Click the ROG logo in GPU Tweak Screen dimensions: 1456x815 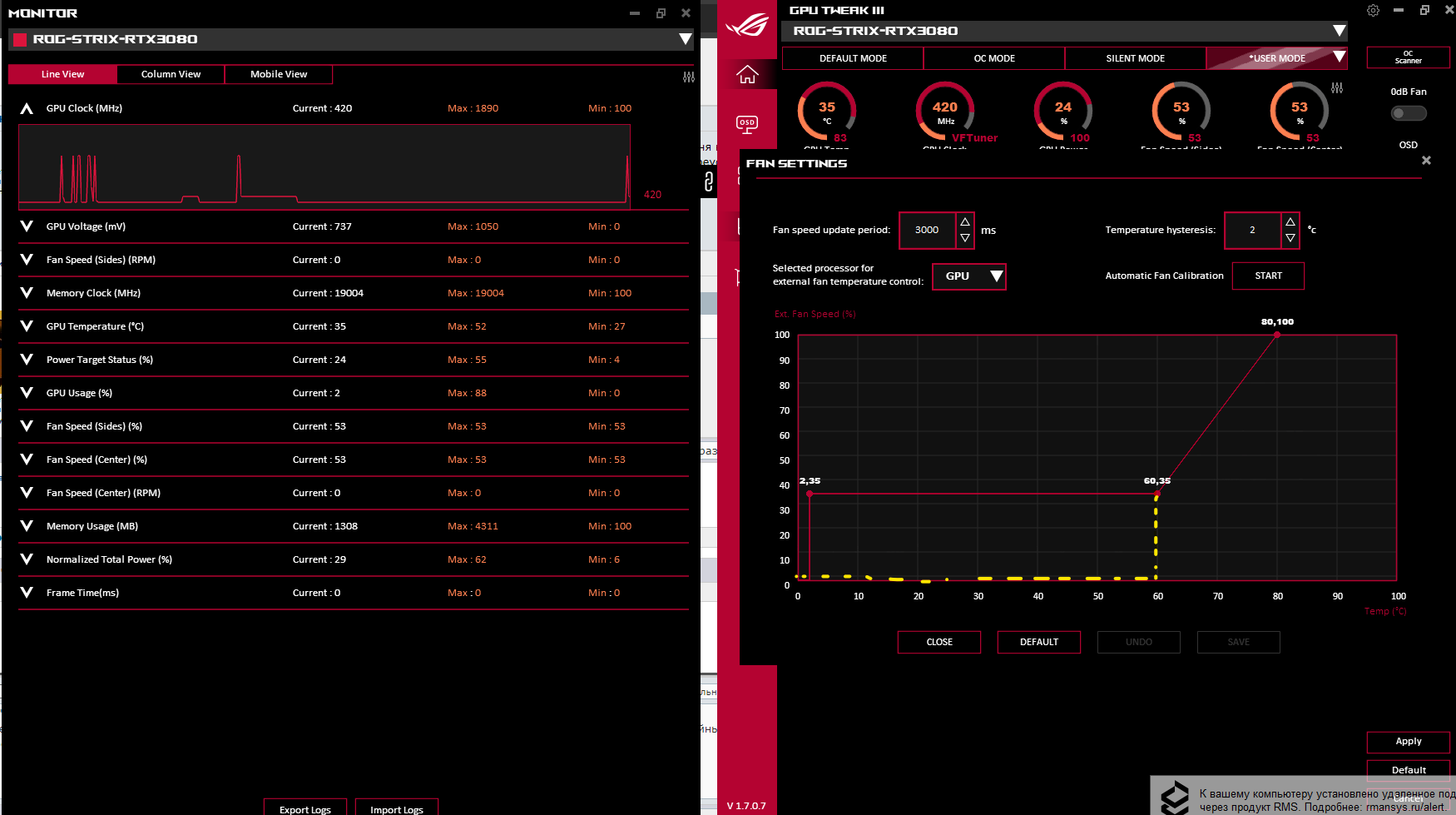pyautogui.click(x=747, y=26)
